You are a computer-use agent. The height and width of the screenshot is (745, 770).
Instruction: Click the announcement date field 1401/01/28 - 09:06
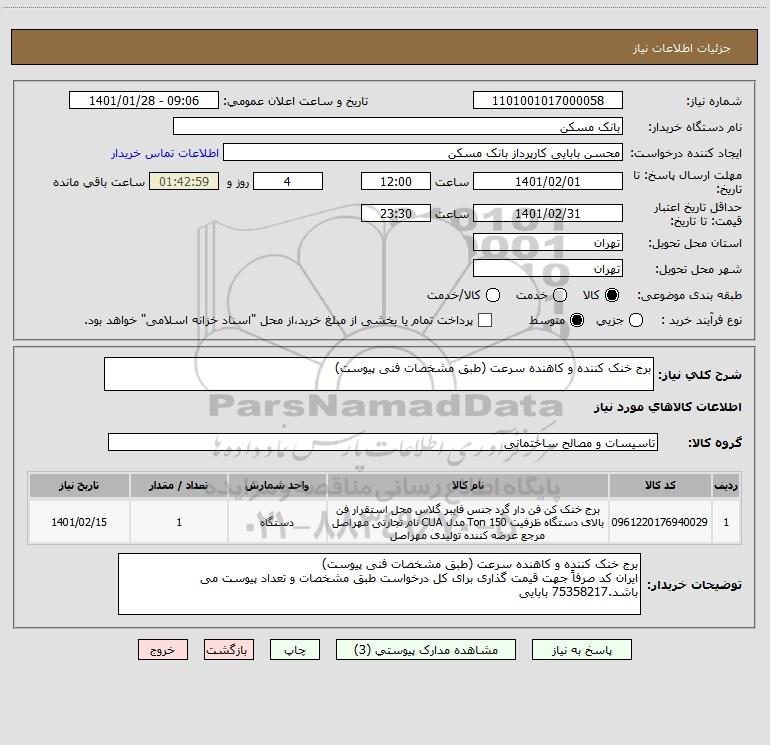pyautogui.click(x=144, y=100)
